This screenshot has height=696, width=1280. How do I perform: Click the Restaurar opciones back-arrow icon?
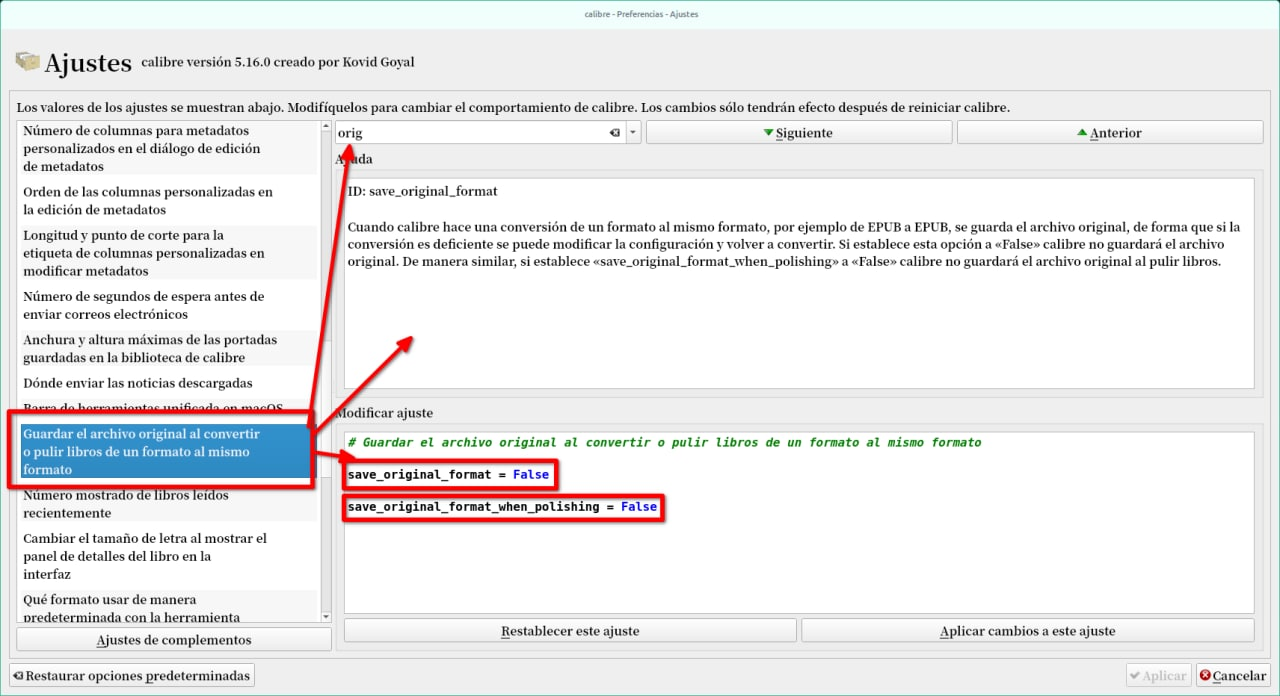point(18,676)
